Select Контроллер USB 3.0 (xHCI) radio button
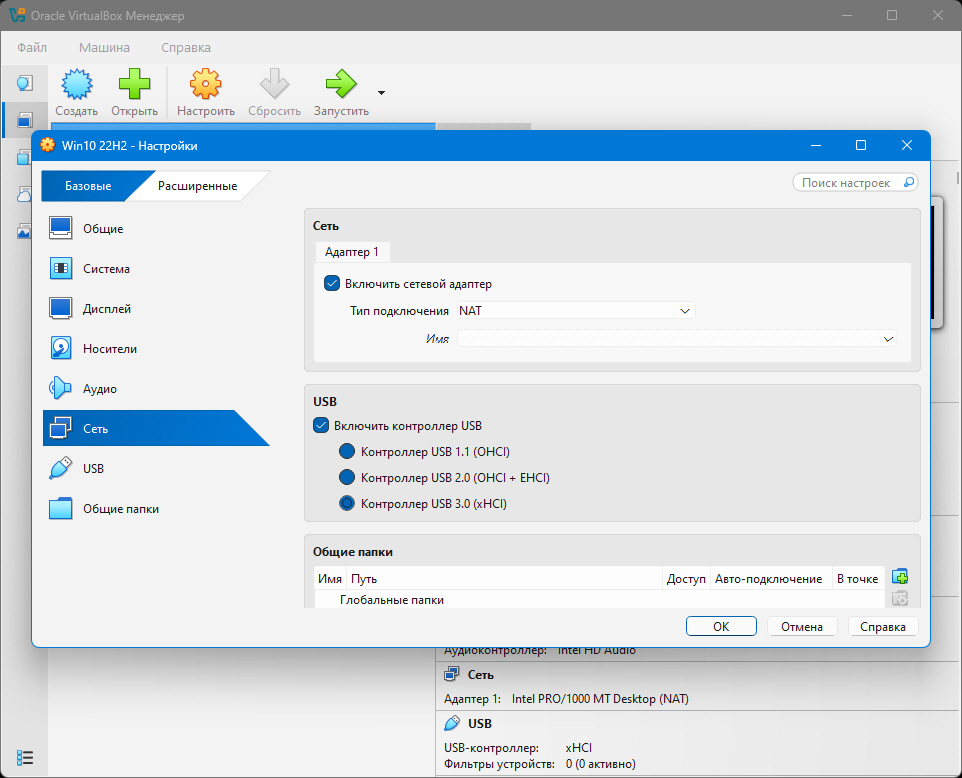The image size is (962, 778). tap(347, 504)
